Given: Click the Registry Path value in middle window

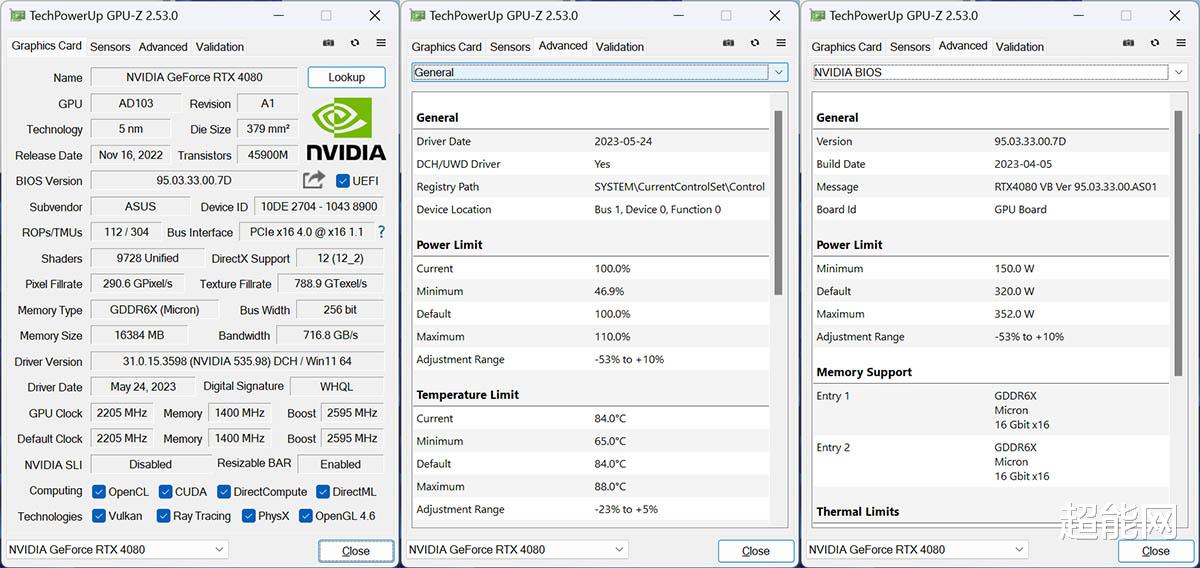Looking at the screenshot, I should tap(680, 187).
